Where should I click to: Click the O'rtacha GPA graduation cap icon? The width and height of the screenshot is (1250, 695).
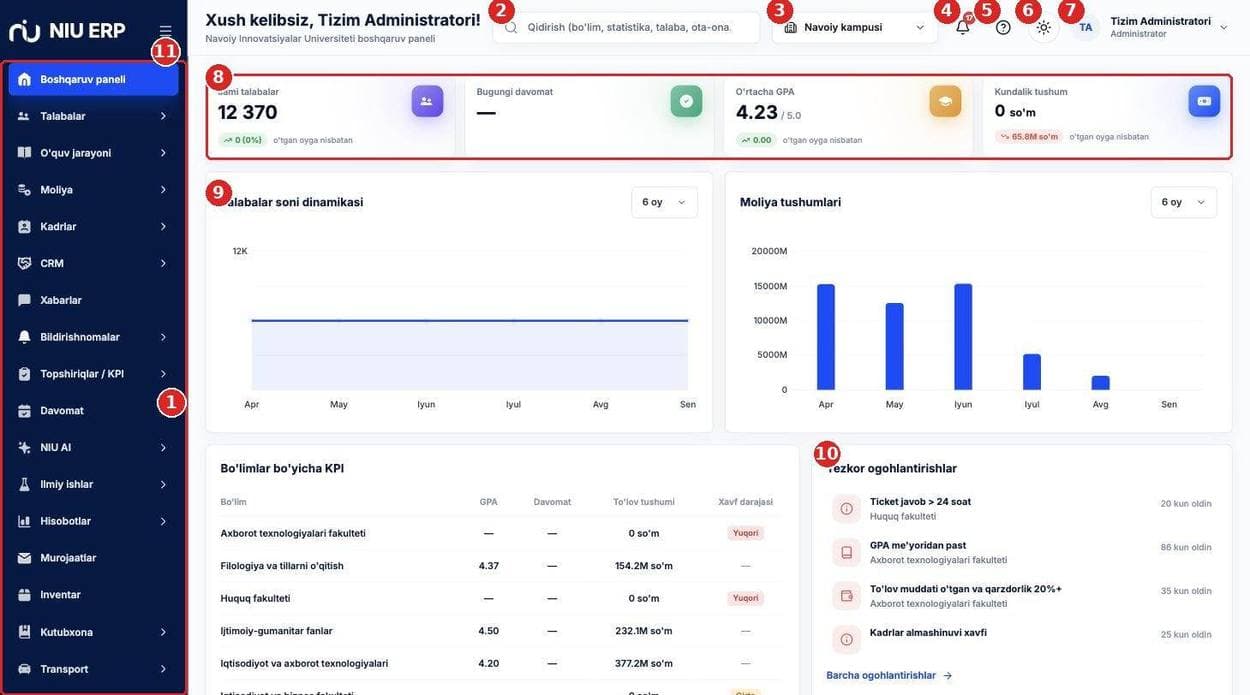click(945, 101)
